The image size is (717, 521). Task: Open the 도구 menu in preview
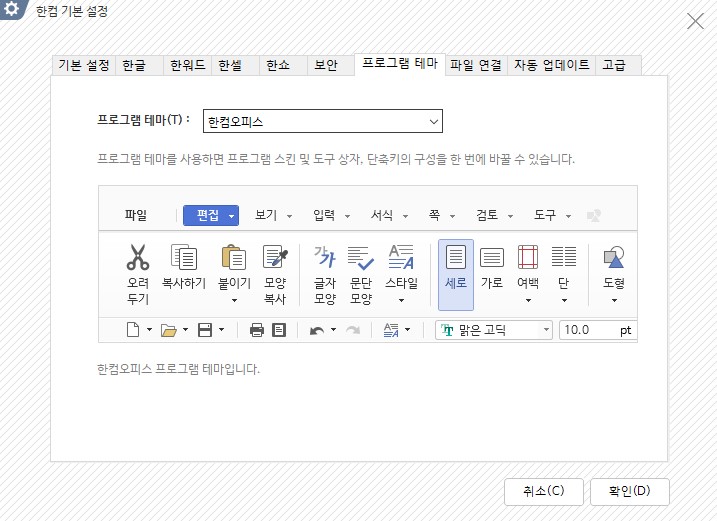pos(552,215)
